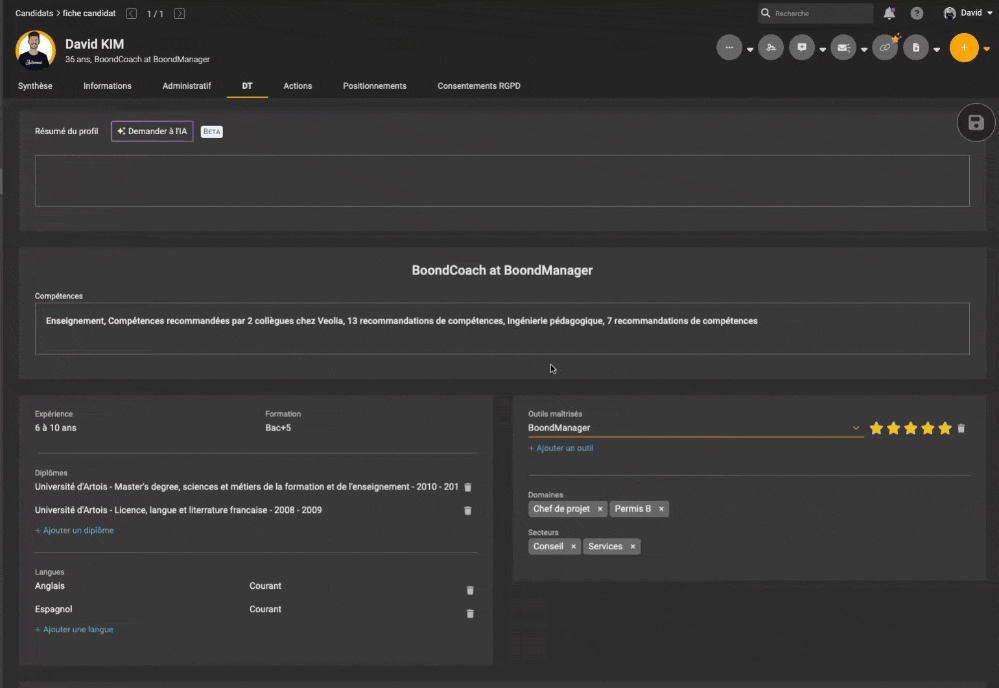Expand the arrow beside the comment bubble button
The image size is (999, 688).
pyautogui.click(x=823, y=49)
